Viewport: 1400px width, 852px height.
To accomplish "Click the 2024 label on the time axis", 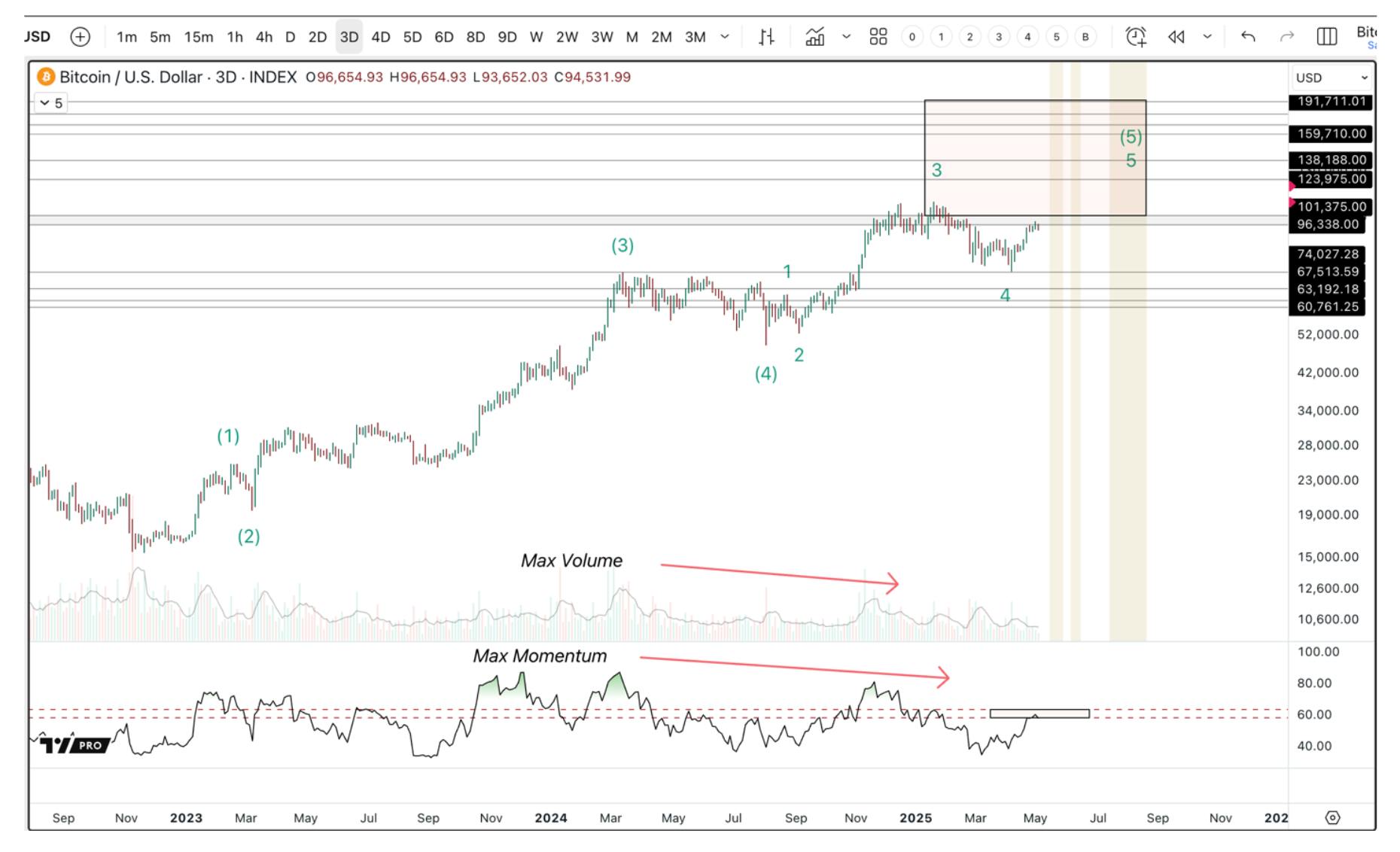I will tap(551, 818).
